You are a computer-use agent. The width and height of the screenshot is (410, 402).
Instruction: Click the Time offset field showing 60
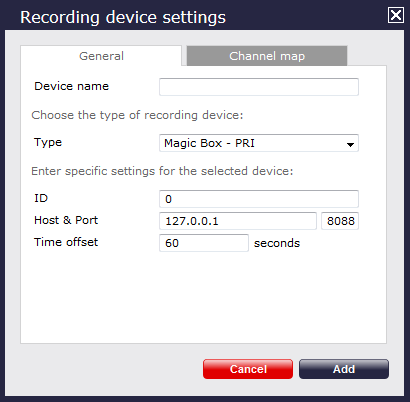pyautogui.click(x=204, y=243)
